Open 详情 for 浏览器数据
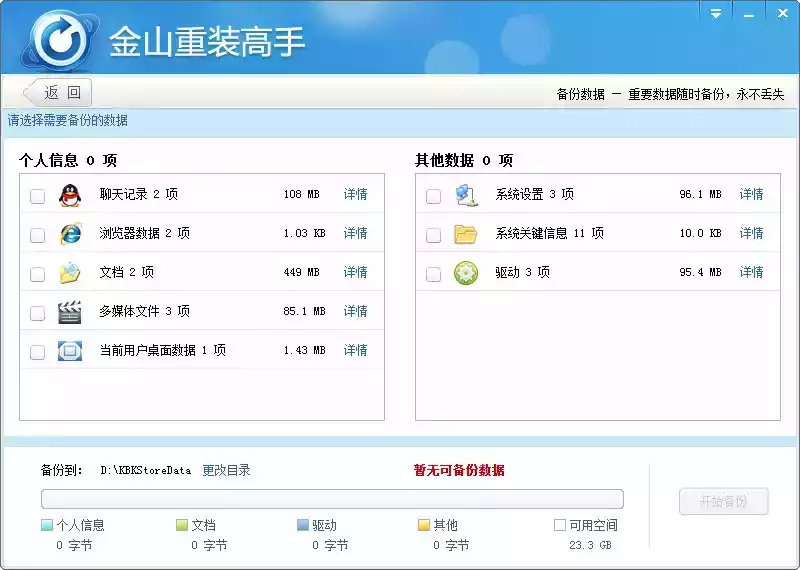The height and width of the screenshot is (570, 800). click(x=355, y=233)
